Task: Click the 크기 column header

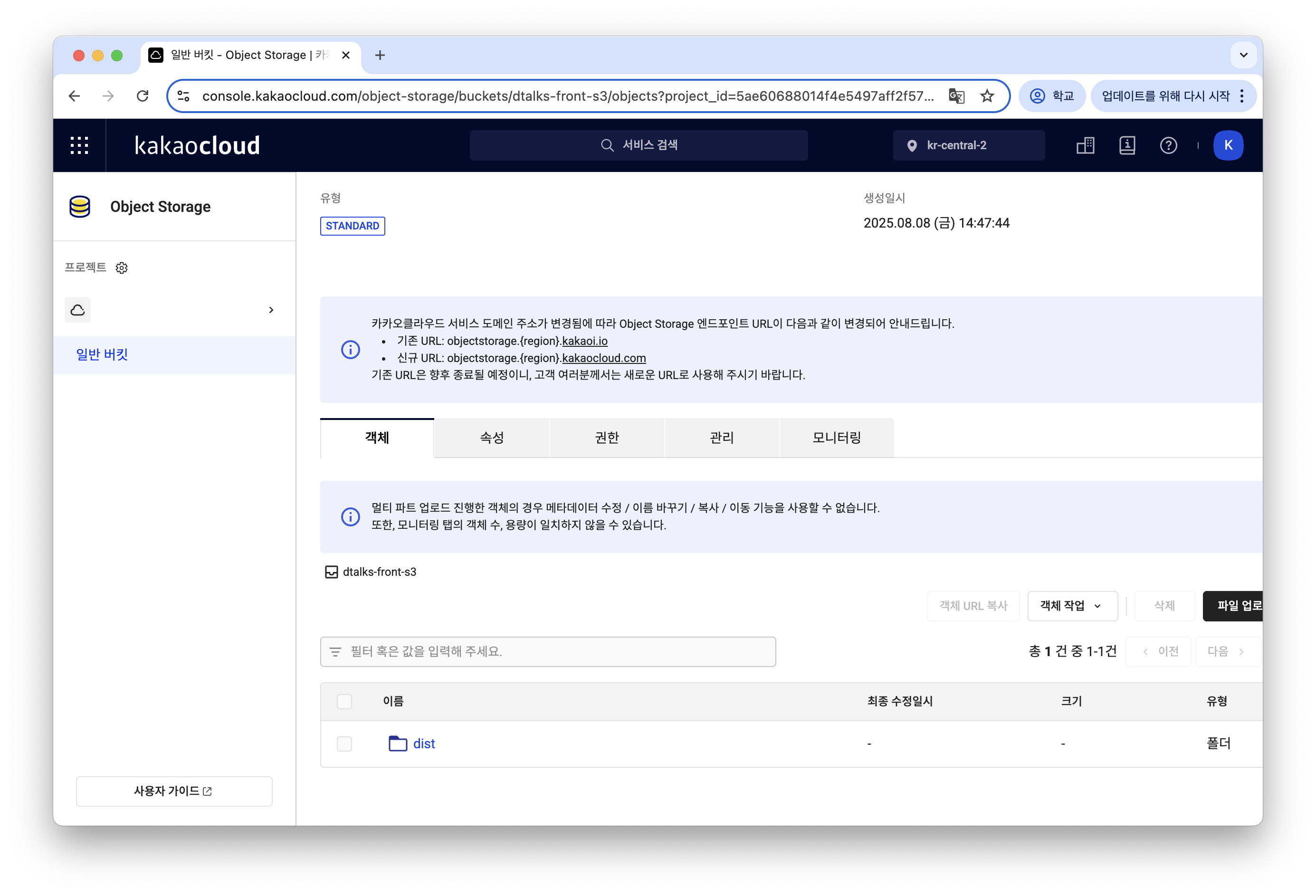Action: tap(1071, 702)
